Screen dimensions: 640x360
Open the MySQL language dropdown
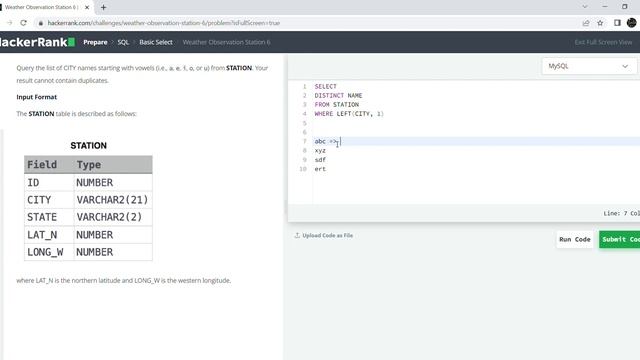(x=589, y=66)
